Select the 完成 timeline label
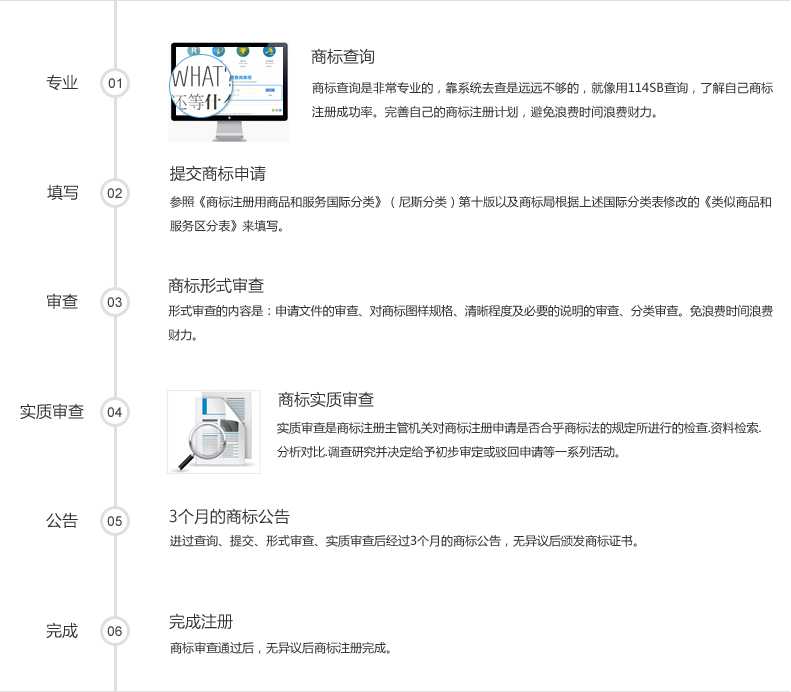 tap(62, 630)
